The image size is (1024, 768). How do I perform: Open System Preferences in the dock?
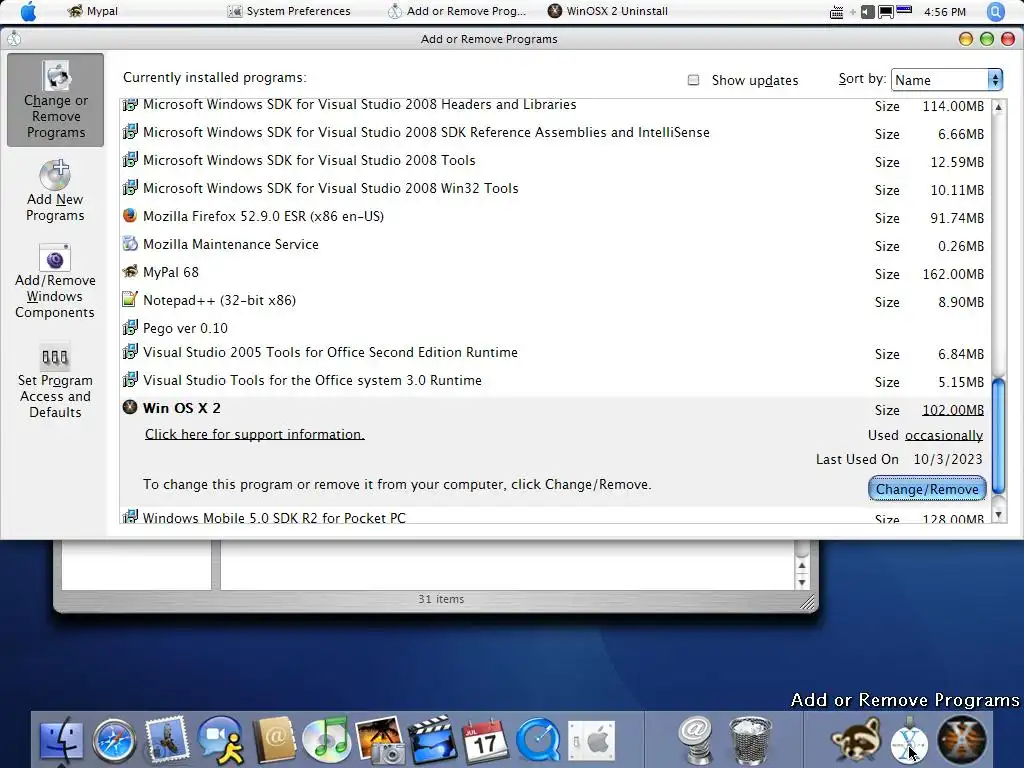(591, 741)
